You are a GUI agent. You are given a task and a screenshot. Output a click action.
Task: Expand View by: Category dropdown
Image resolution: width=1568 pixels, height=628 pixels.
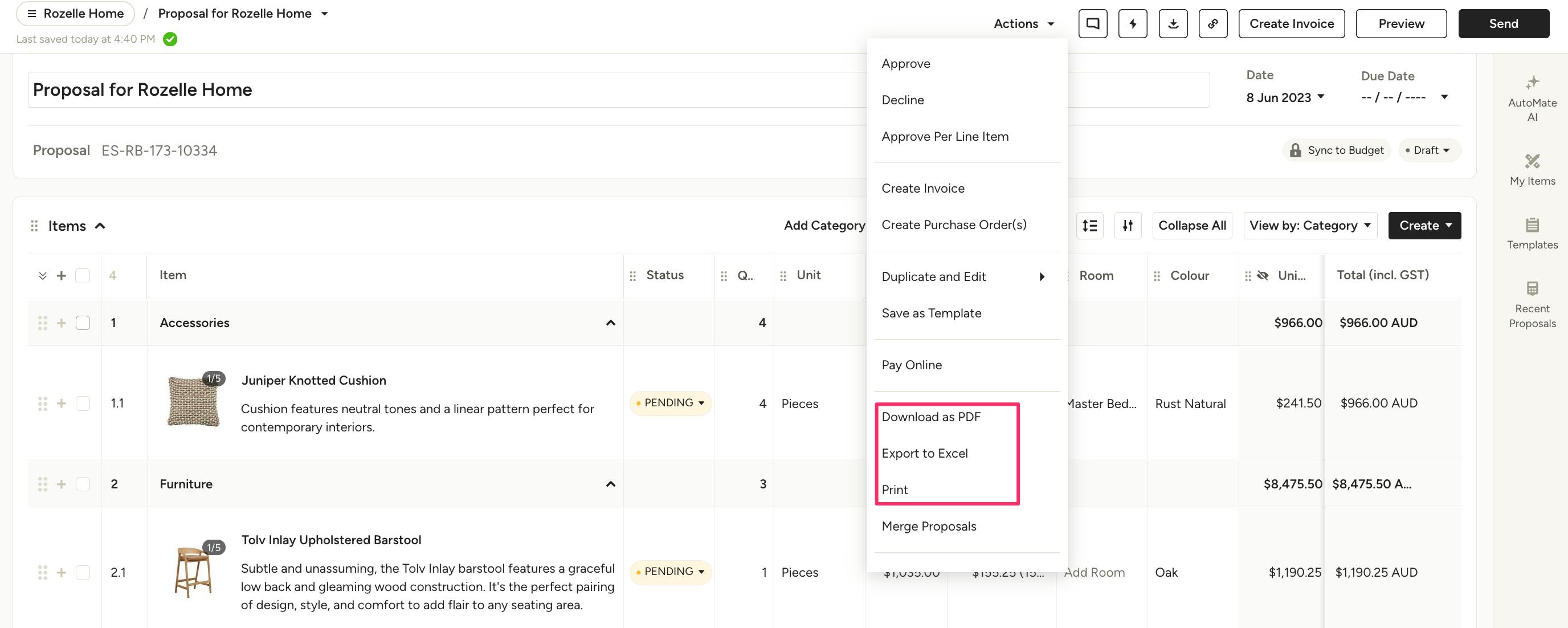[x=1309, y=226]
